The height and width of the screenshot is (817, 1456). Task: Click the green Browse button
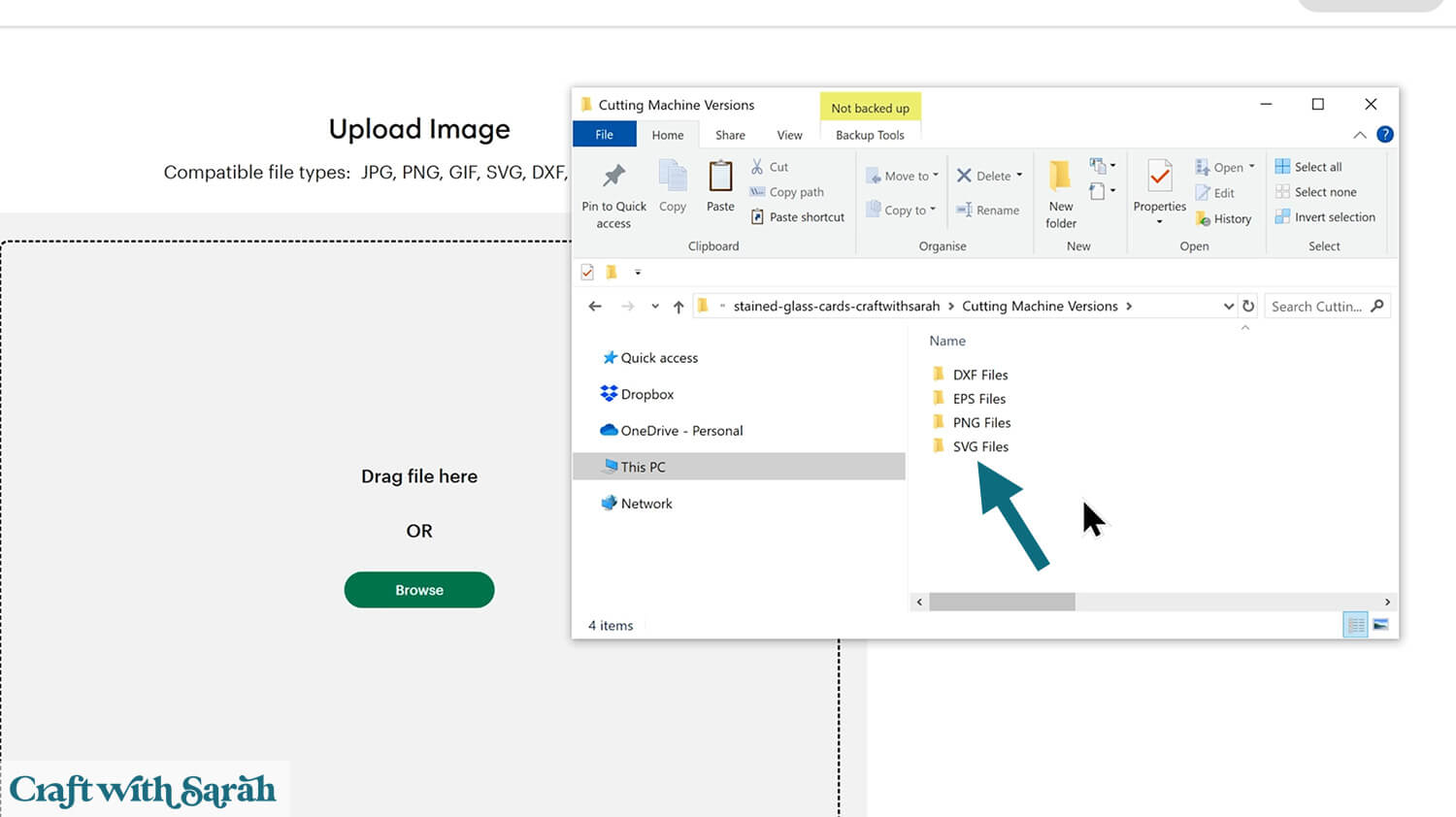tap(419, 590)
